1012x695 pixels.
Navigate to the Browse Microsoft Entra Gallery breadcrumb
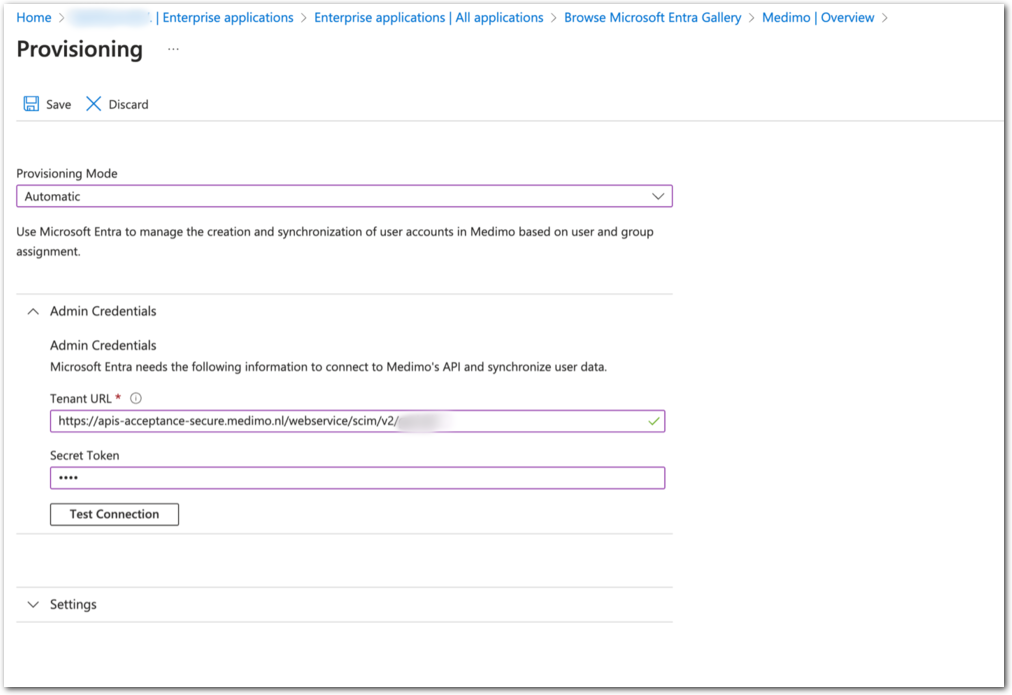click(x=652, y=18)
